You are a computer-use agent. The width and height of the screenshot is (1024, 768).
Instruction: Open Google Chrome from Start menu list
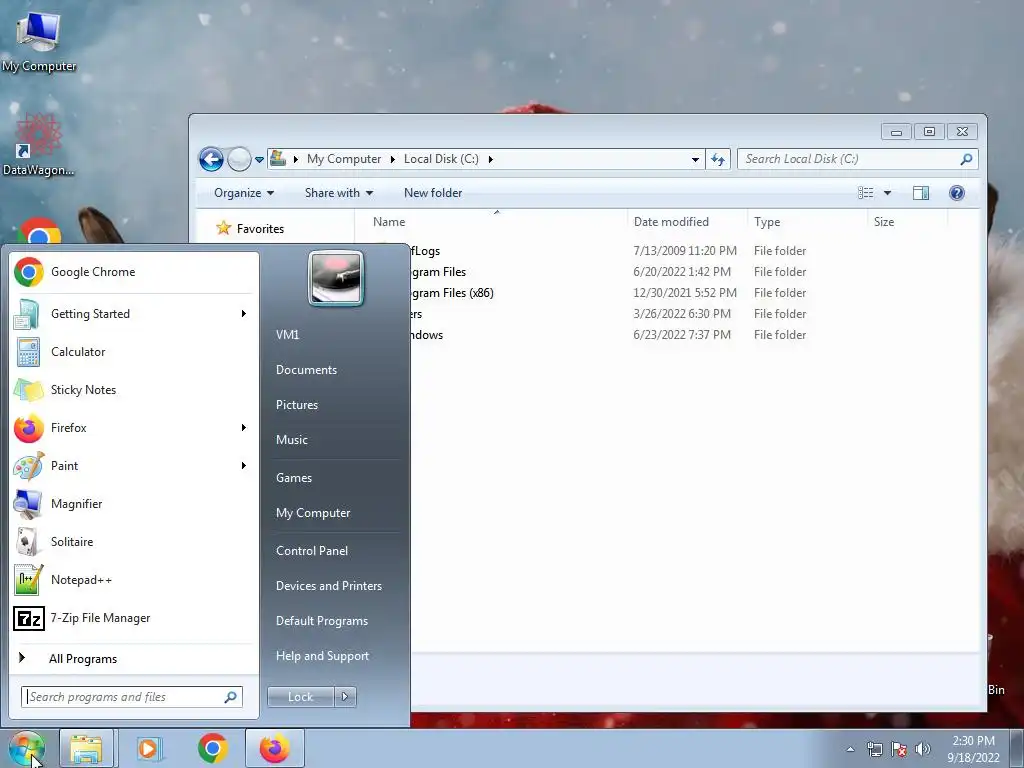133,272
